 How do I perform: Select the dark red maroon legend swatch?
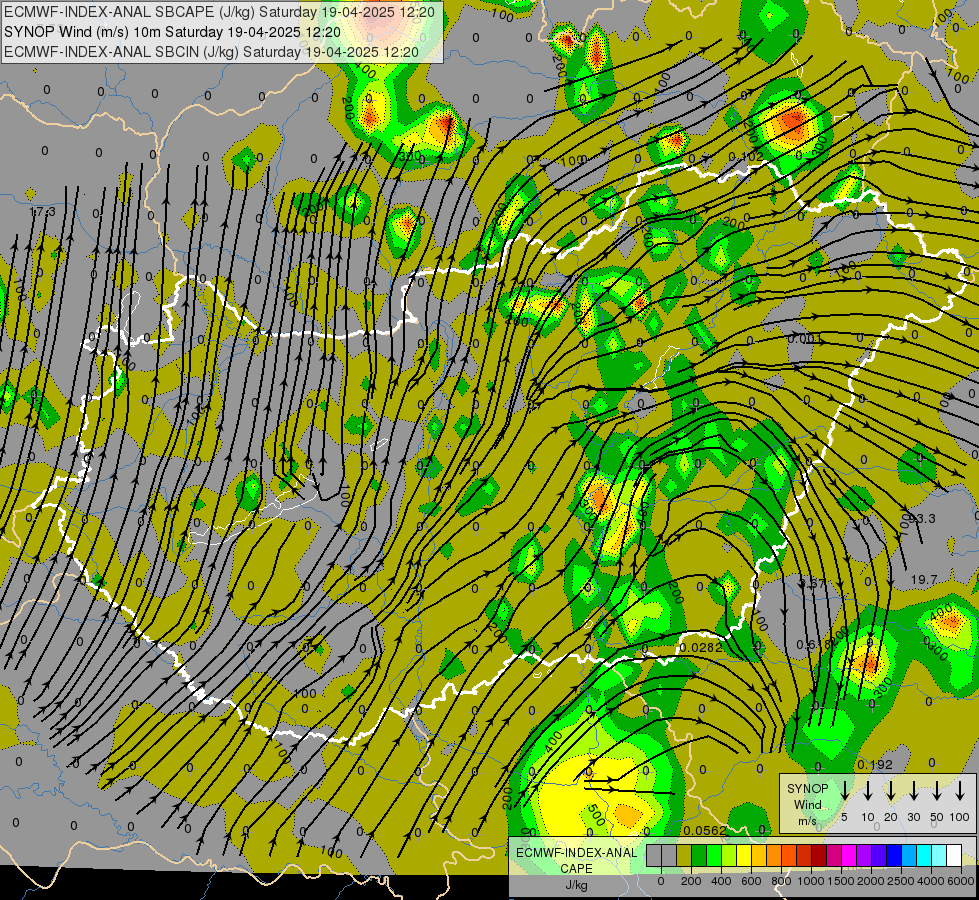819,855
